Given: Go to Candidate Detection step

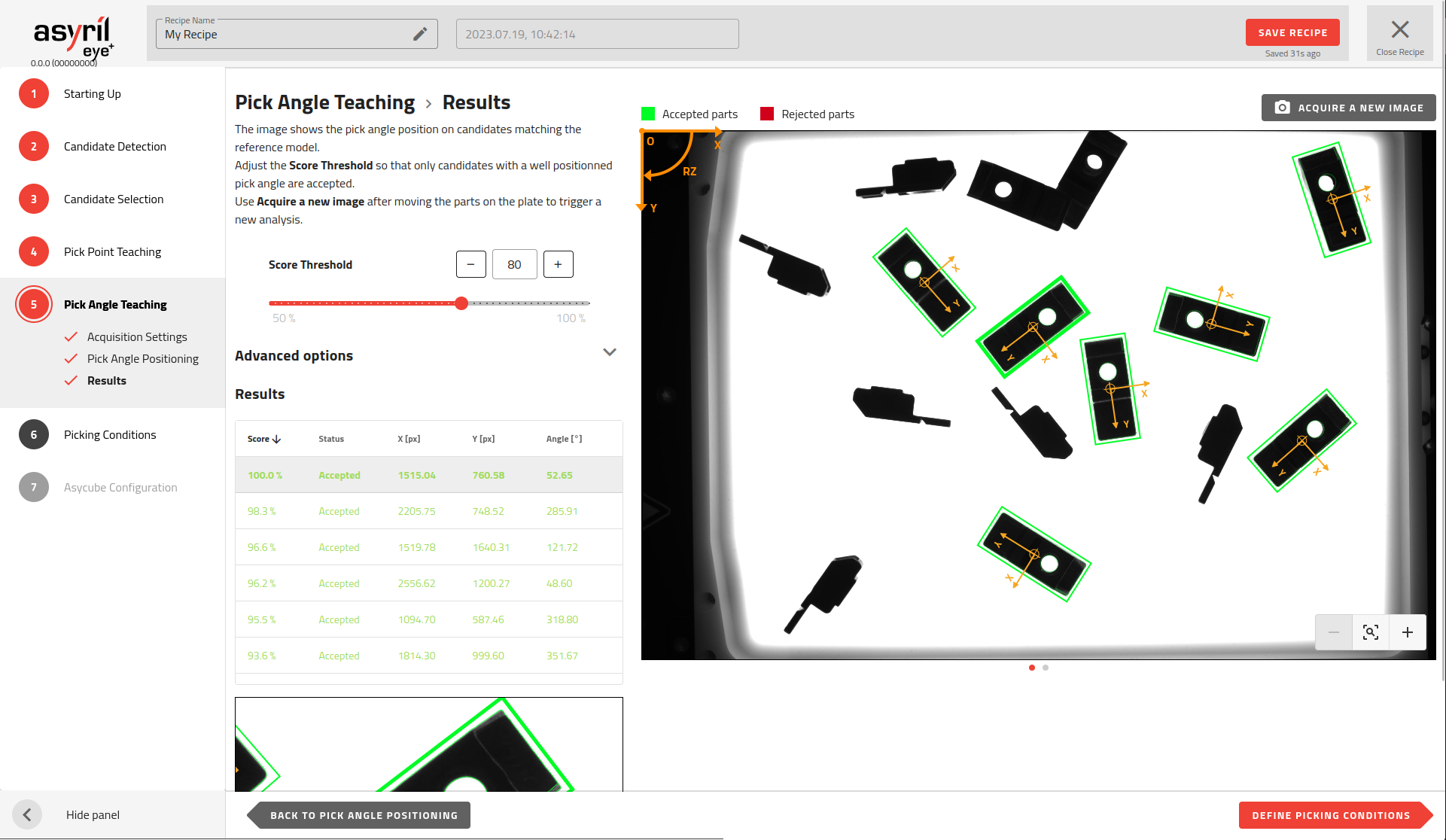Looking at the screenshot, I should [x=114, y=147].
